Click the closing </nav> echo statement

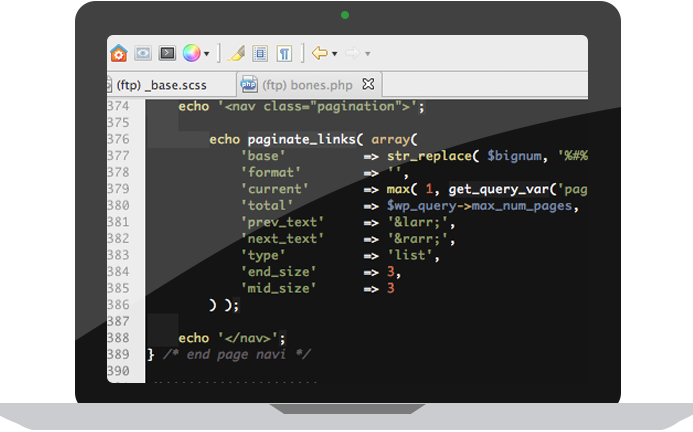[232, 338]
